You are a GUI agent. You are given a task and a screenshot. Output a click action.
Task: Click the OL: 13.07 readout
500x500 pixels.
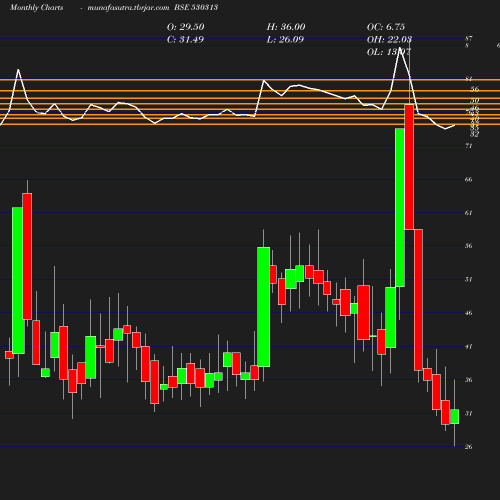tap(389, 52)
